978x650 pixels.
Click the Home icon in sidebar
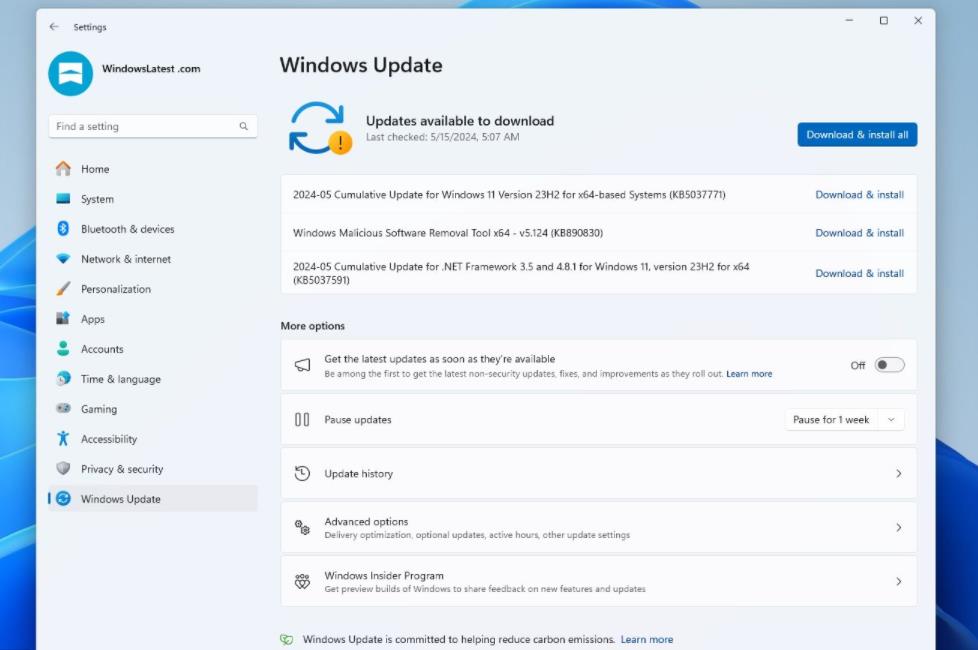[x=63, y=169]
